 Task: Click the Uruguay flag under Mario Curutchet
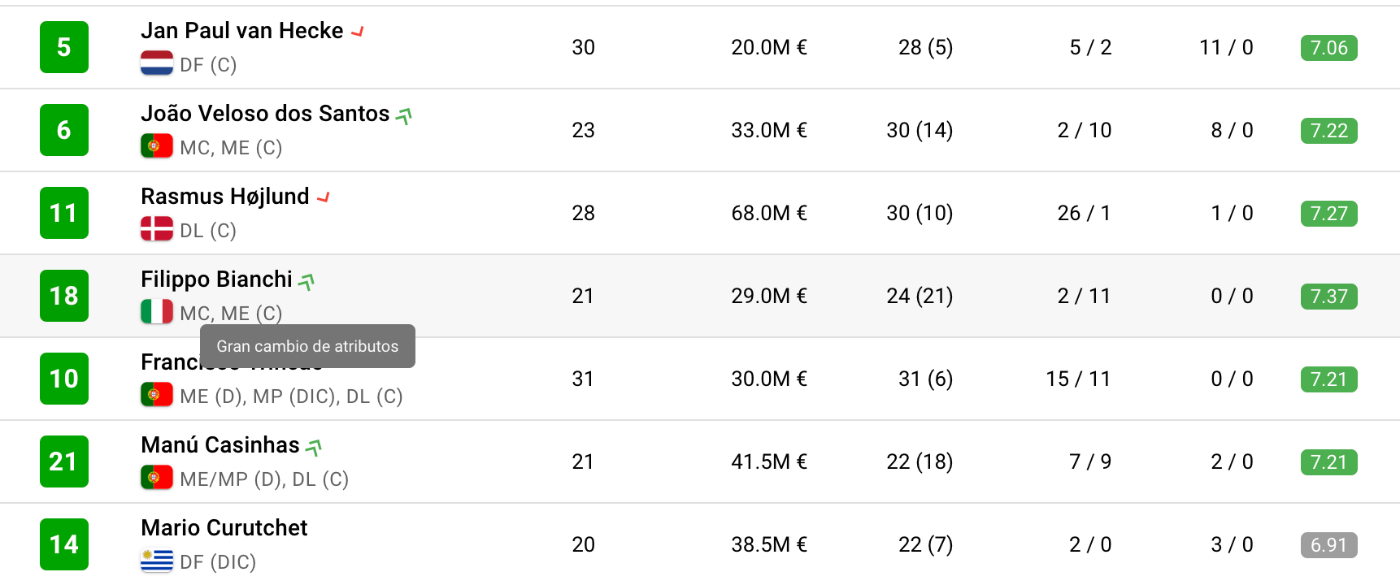(157, 561)
